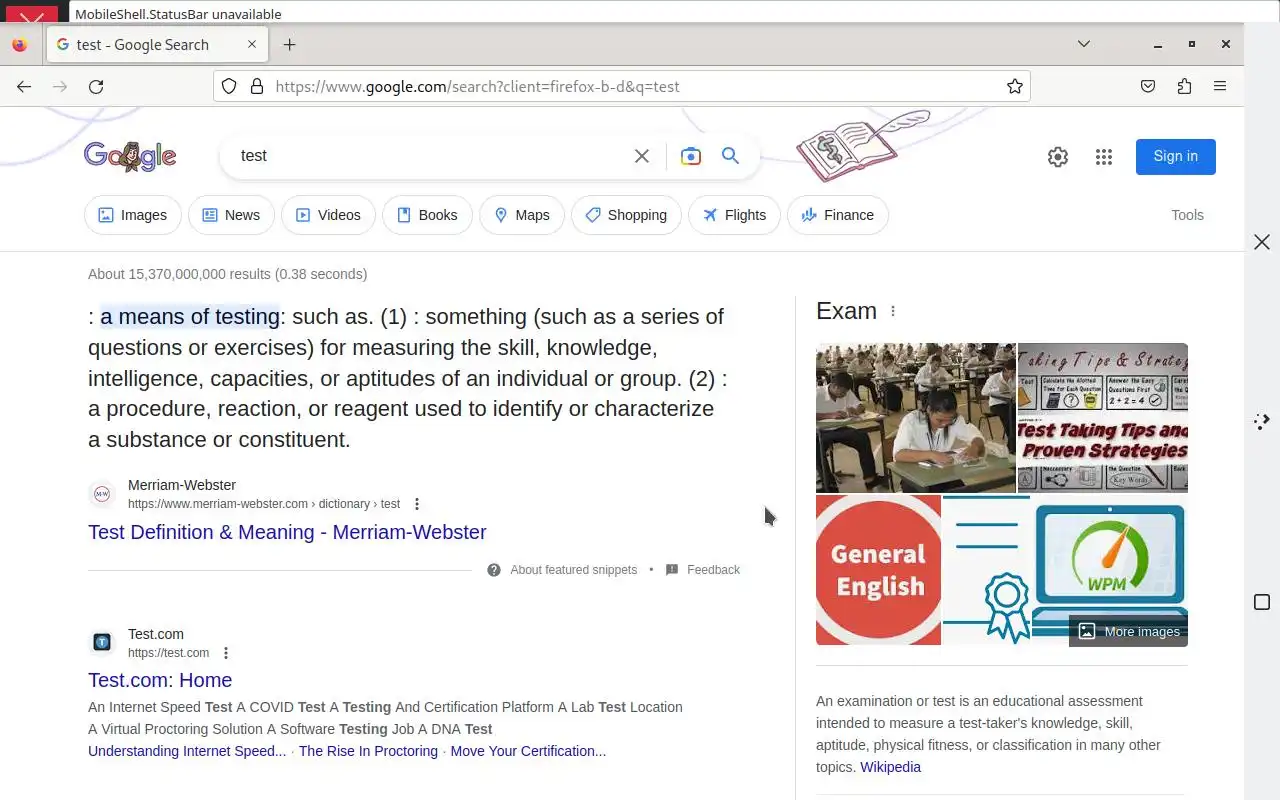Open the Firefox extensions puzzle icon

[1184, 86]
